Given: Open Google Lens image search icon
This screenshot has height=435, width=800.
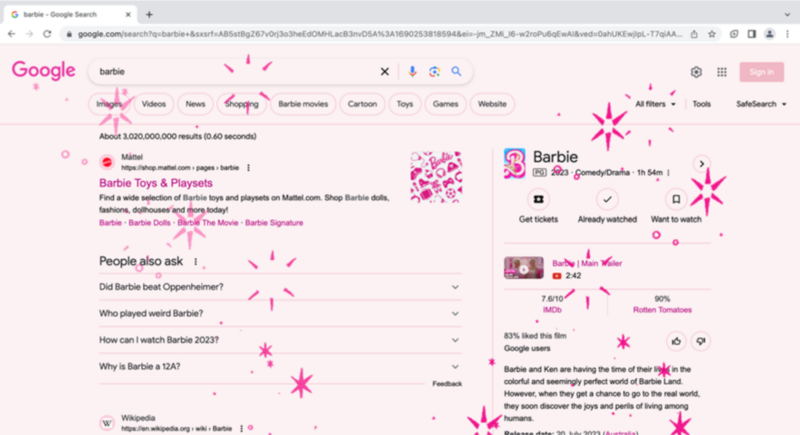Looking at the screenshot, I should (434, 72).
